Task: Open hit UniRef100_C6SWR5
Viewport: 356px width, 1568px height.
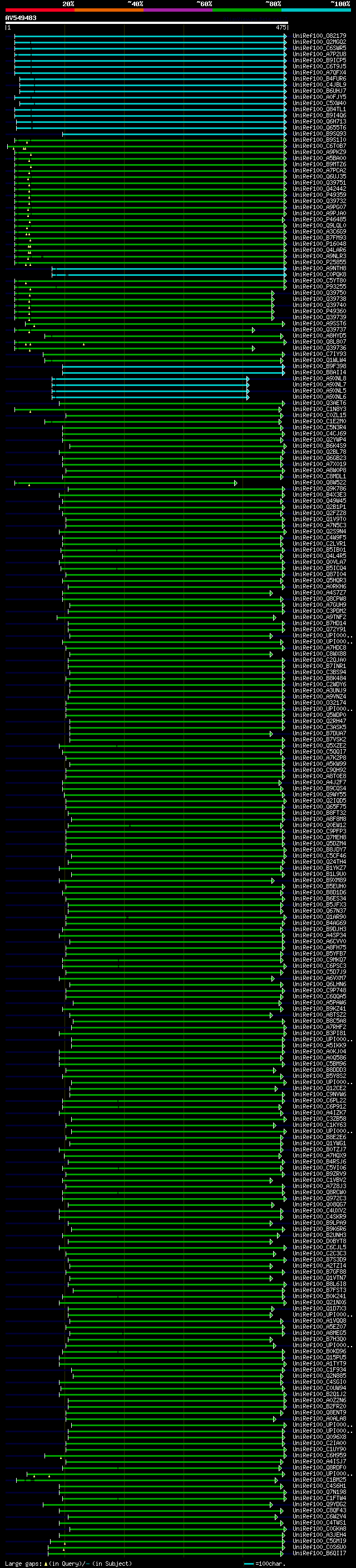Action: tap(319, 48)
